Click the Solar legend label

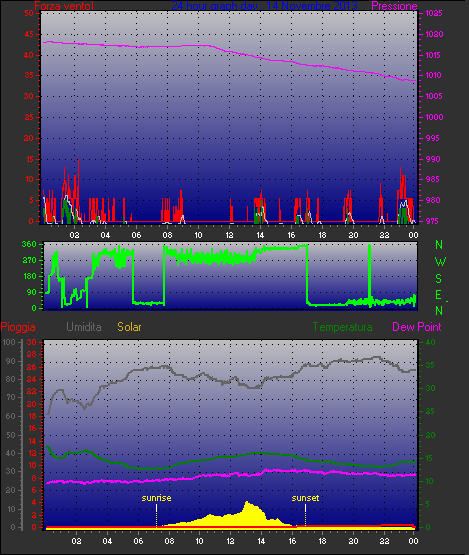tap(129, 327)
